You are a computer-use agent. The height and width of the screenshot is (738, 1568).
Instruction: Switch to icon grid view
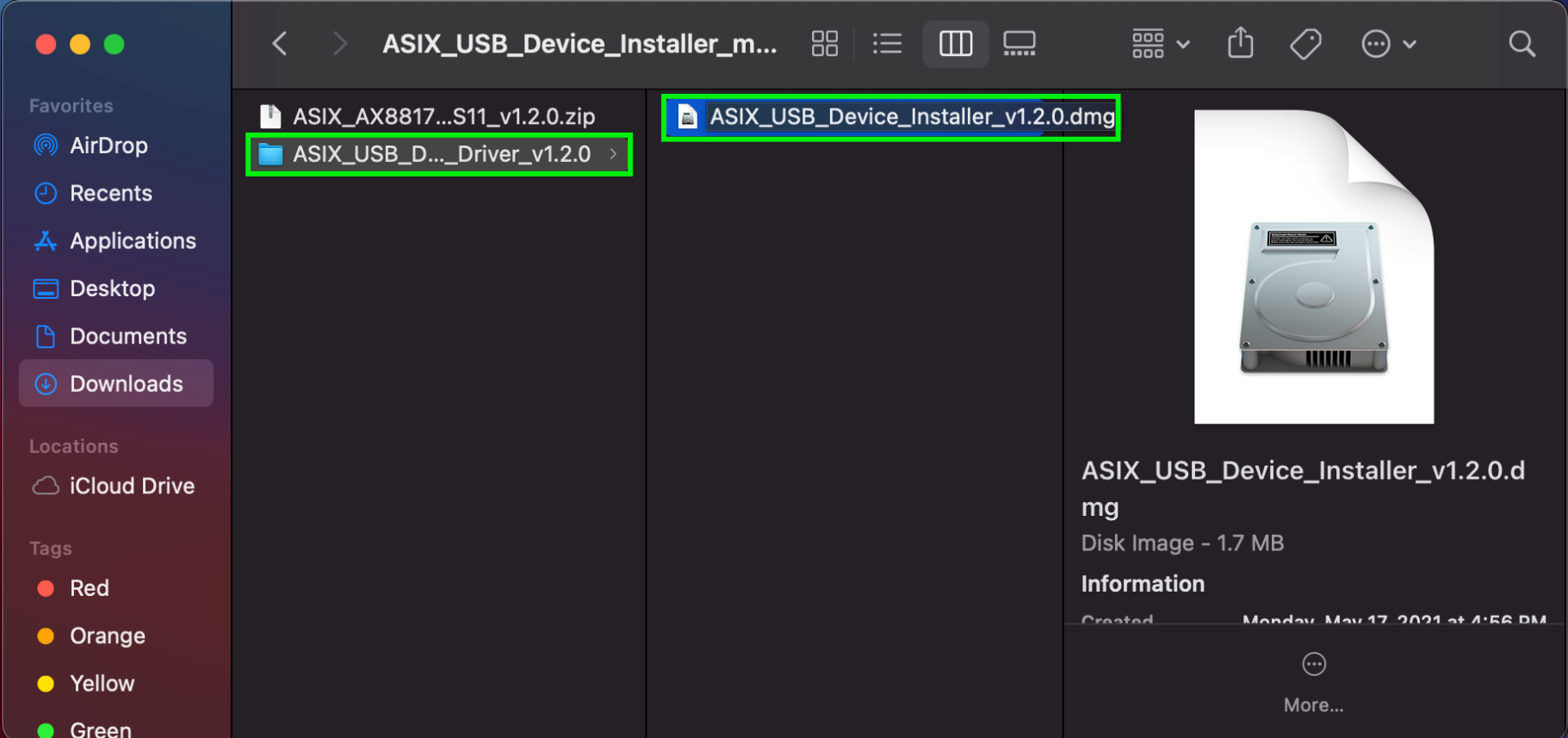tap(824, 44)
